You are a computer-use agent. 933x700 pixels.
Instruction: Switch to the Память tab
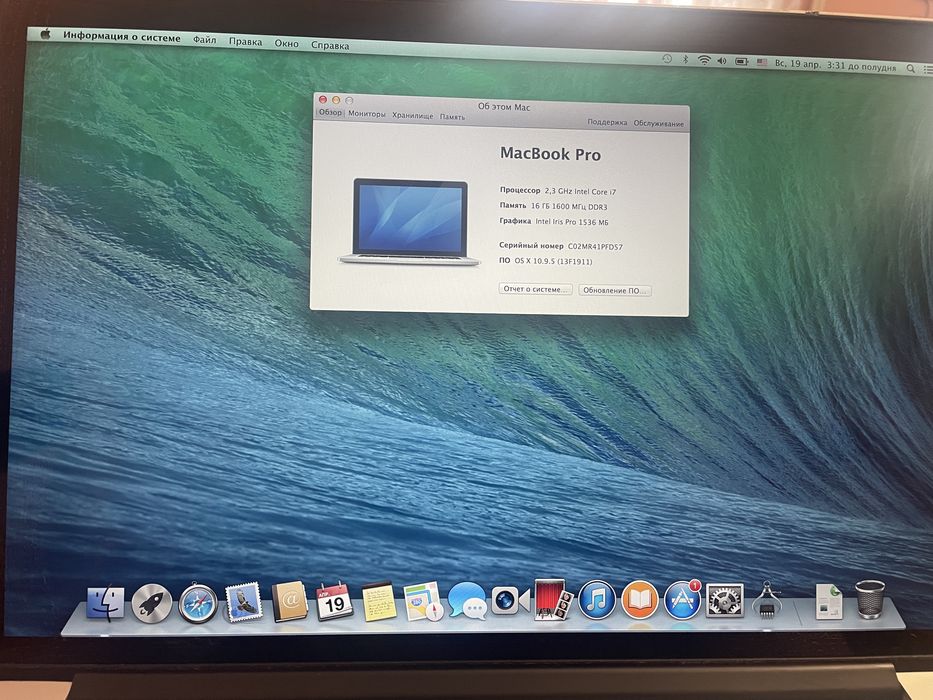452,117
